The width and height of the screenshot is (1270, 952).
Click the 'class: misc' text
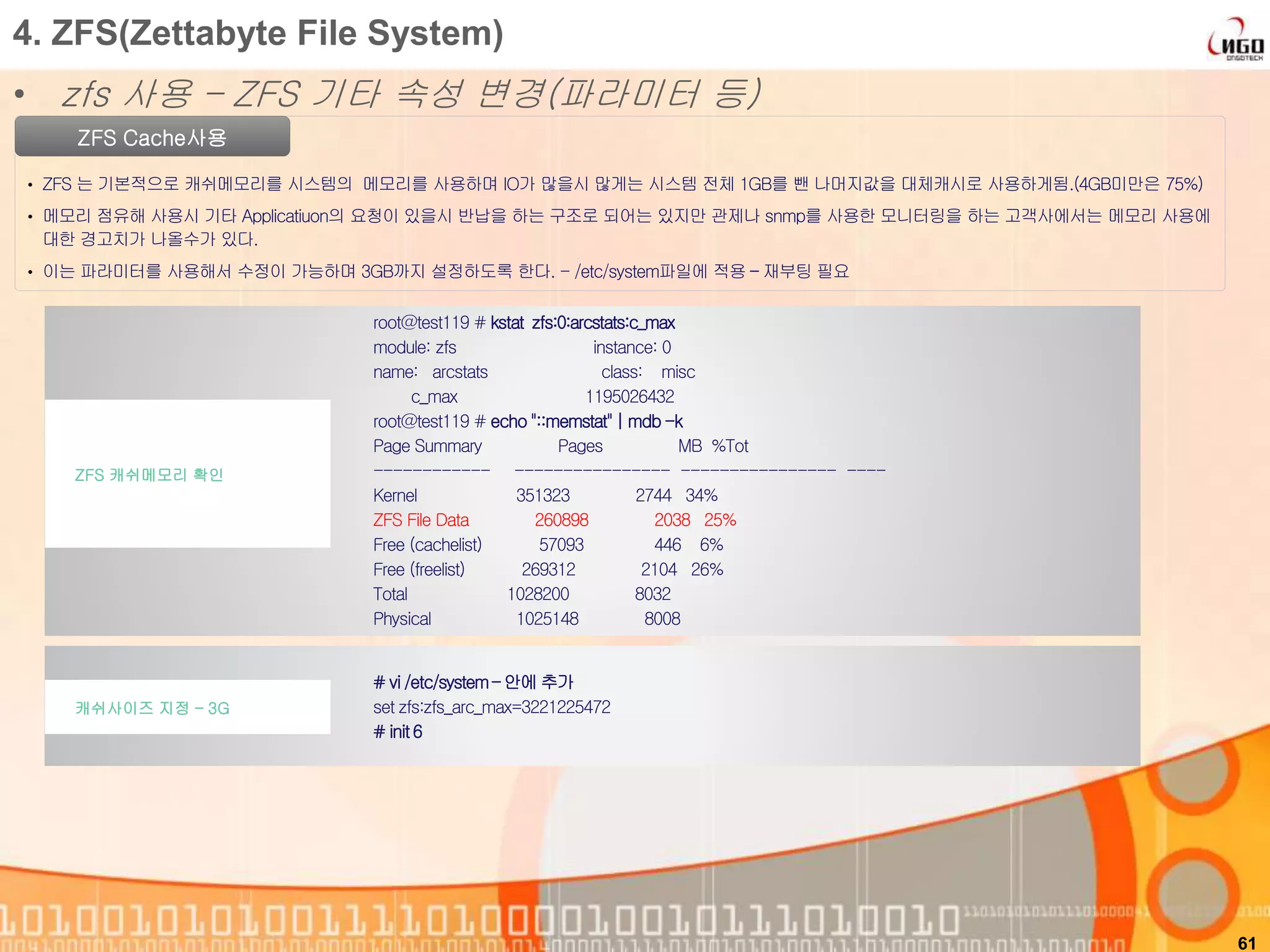(x=648, y=372)
